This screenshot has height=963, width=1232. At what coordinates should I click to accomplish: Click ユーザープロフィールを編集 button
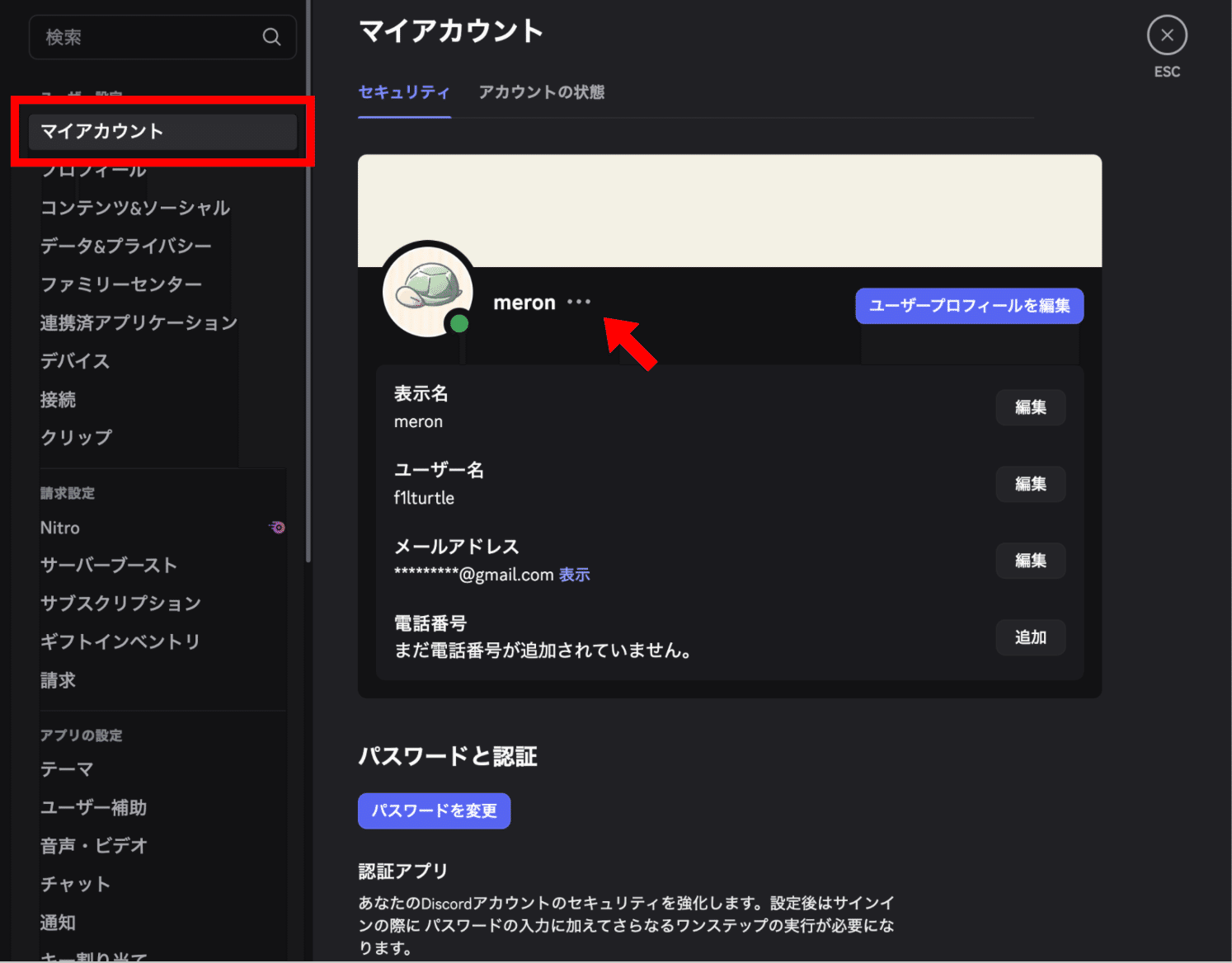click(x=969, y=305)
